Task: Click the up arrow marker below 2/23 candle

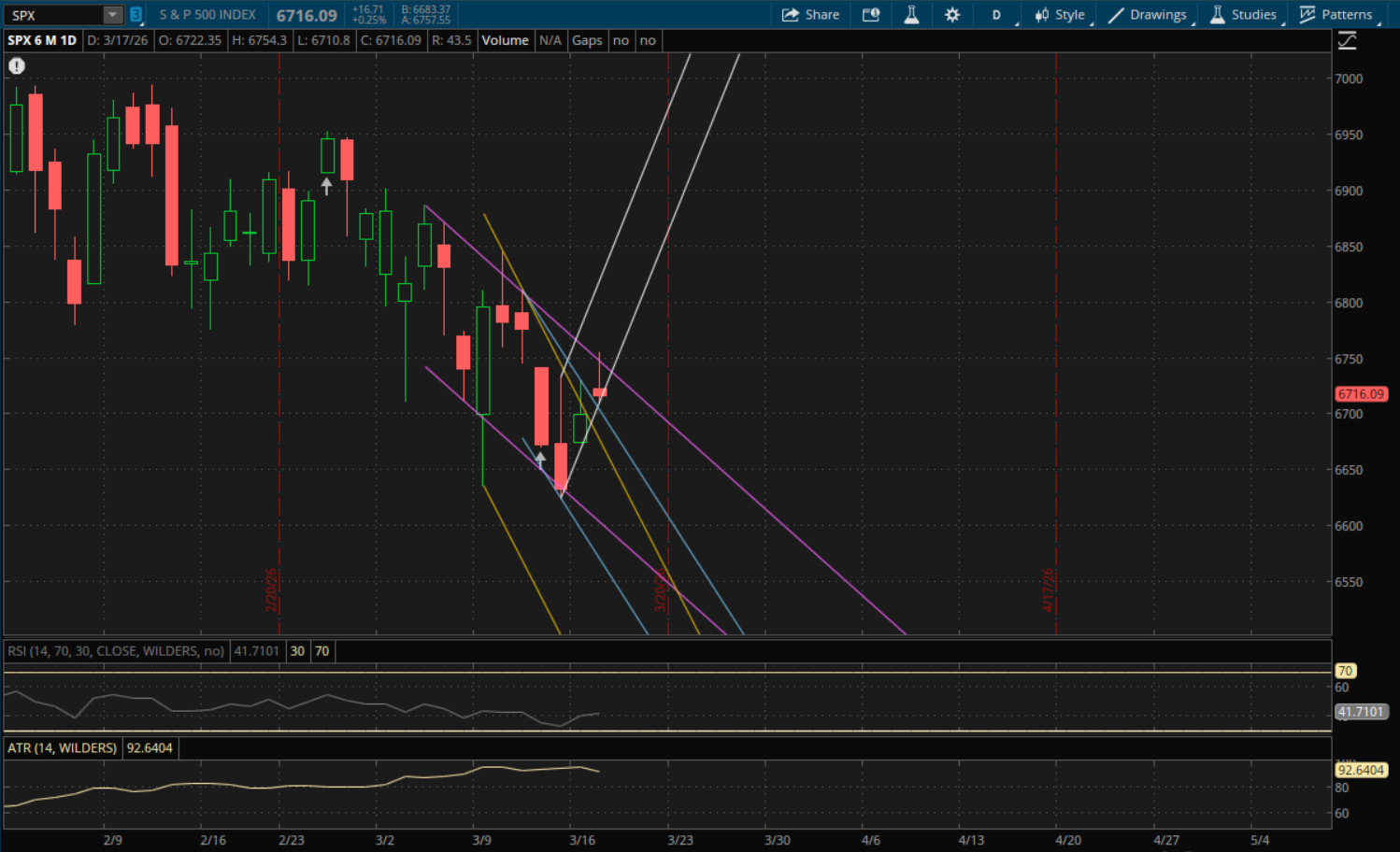Action: click(x=326, y=186)
